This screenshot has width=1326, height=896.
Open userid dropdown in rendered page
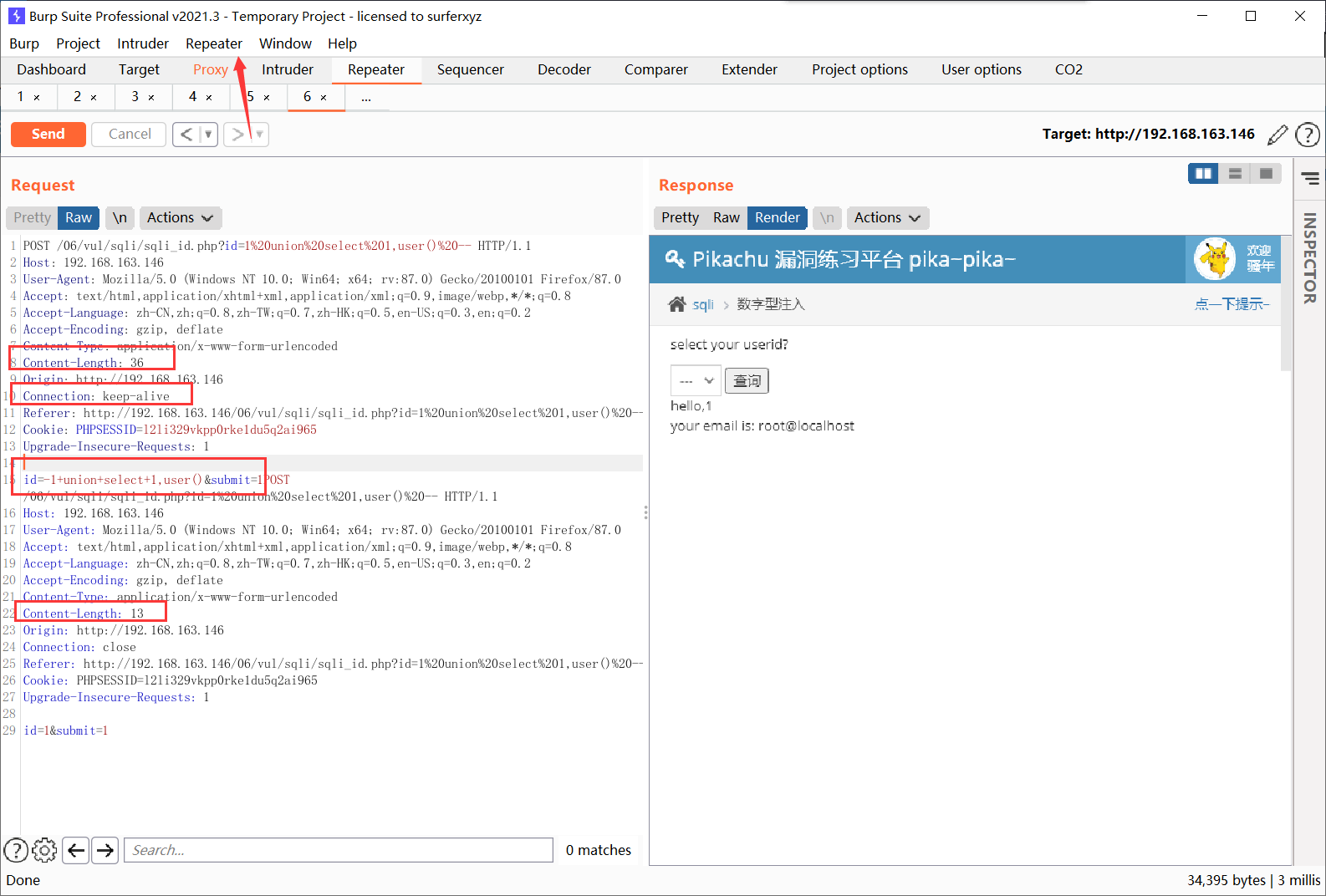(696, 380)
